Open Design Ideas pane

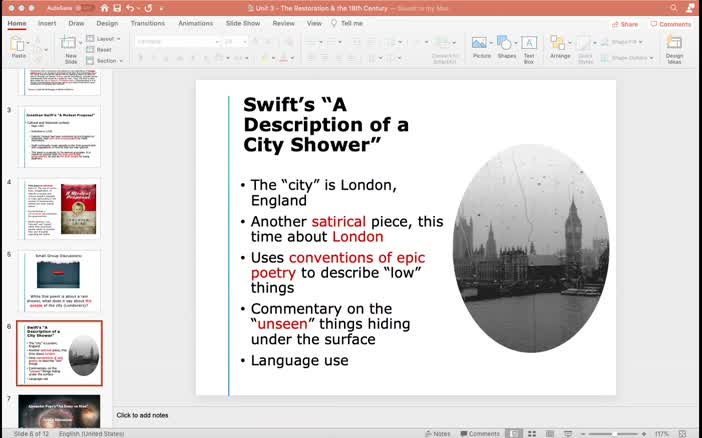(674, 49)
